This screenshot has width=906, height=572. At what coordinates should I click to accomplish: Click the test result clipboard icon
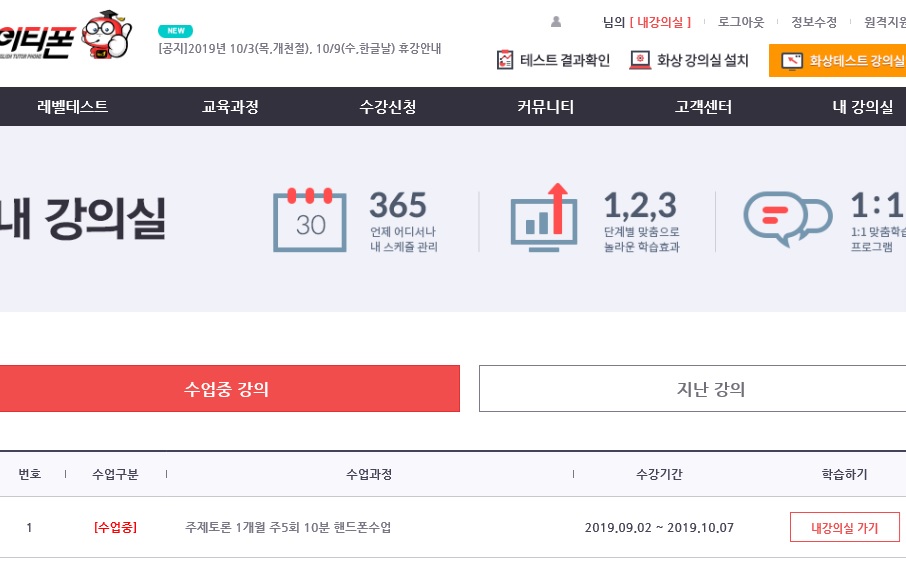click(x=505, y=60)
